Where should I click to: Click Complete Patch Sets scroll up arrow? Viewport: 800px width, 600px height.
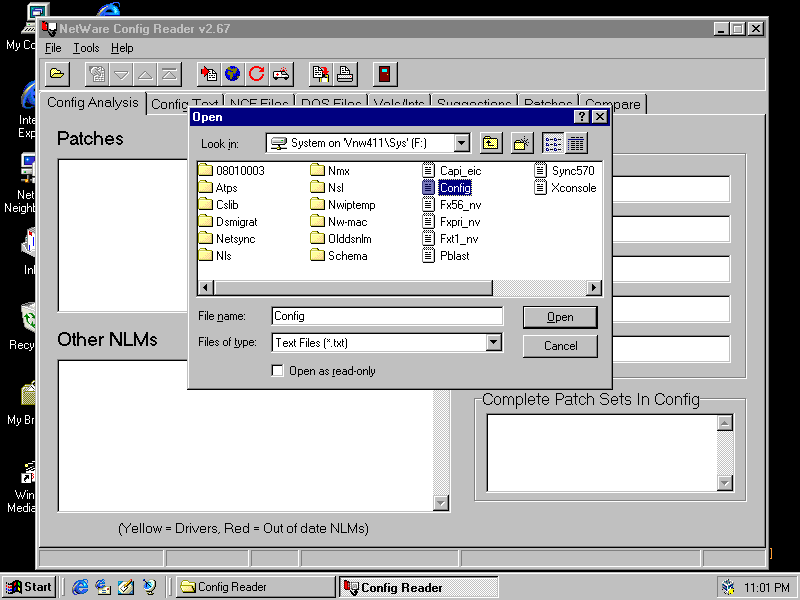(x=725, y=423)
